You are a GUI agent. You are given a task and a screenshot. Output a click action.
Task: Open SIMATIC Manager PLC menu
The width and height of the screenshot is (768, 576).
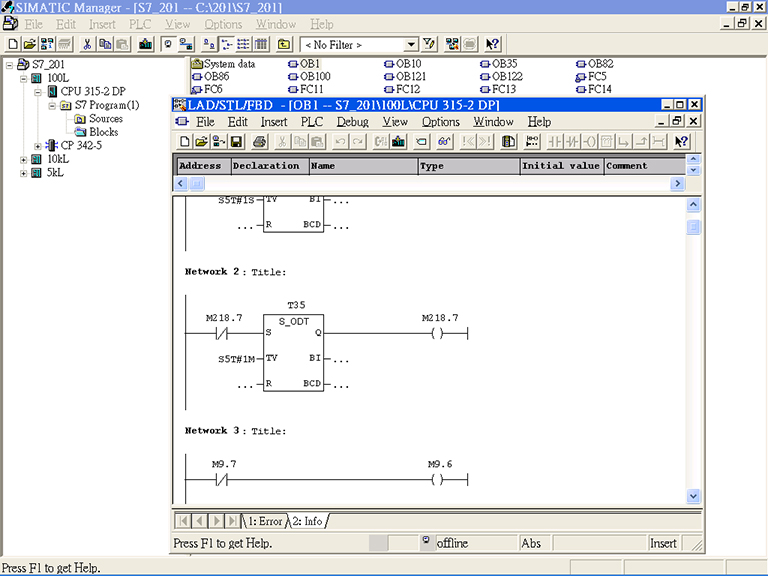[x=140, y=24]
